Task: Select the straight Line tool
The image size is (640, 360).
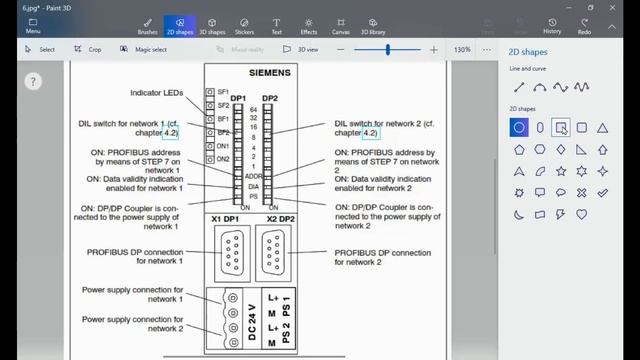Action: (x=519, y=87)
